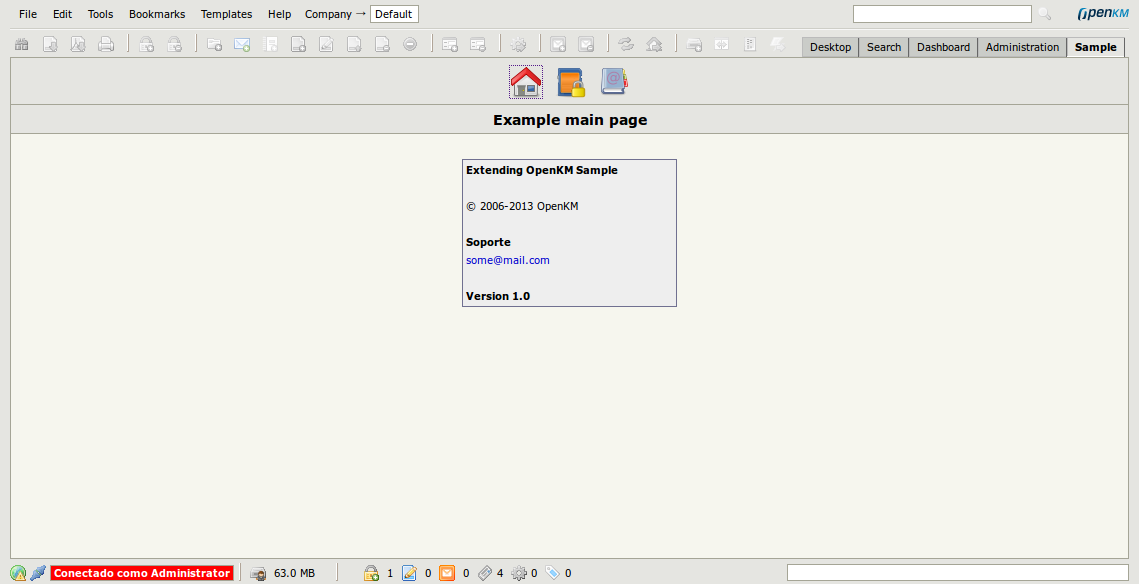Click the print toolbar icon
Viewport: 1139px width, 584px height.
point(106,44)
